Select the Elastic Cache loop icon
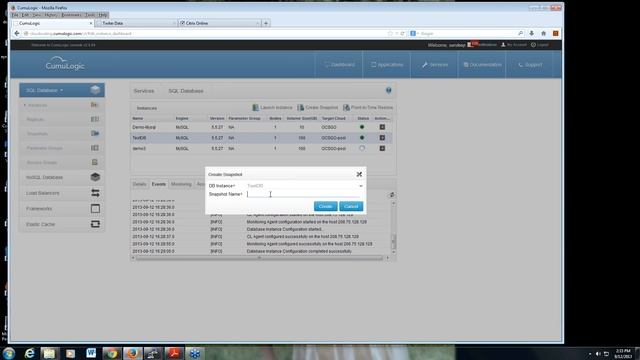The width and height of the screenshot is (640, 360). pyautogui.click(x=95, y=224)
